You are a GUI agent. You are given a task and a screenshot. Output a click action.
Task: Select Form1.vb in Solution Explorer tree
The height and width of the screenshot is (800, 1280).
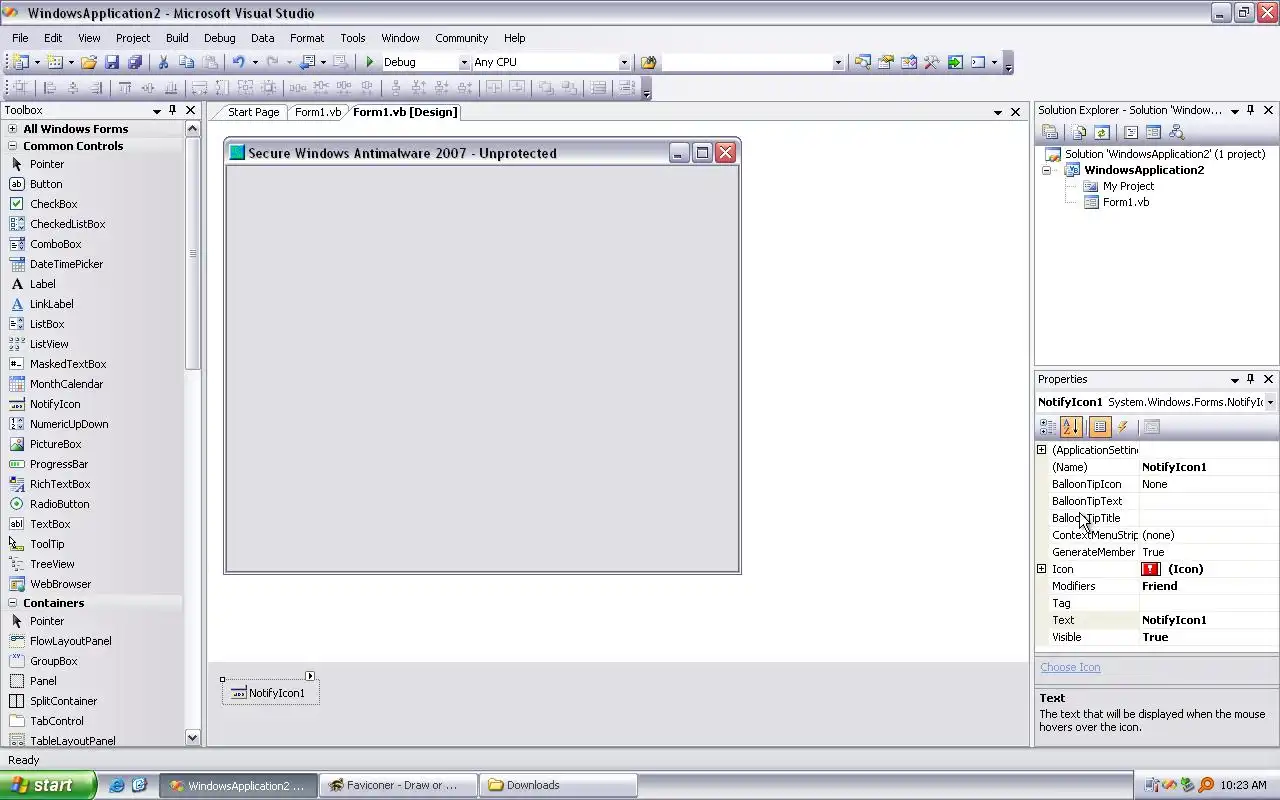point(1125,202)
